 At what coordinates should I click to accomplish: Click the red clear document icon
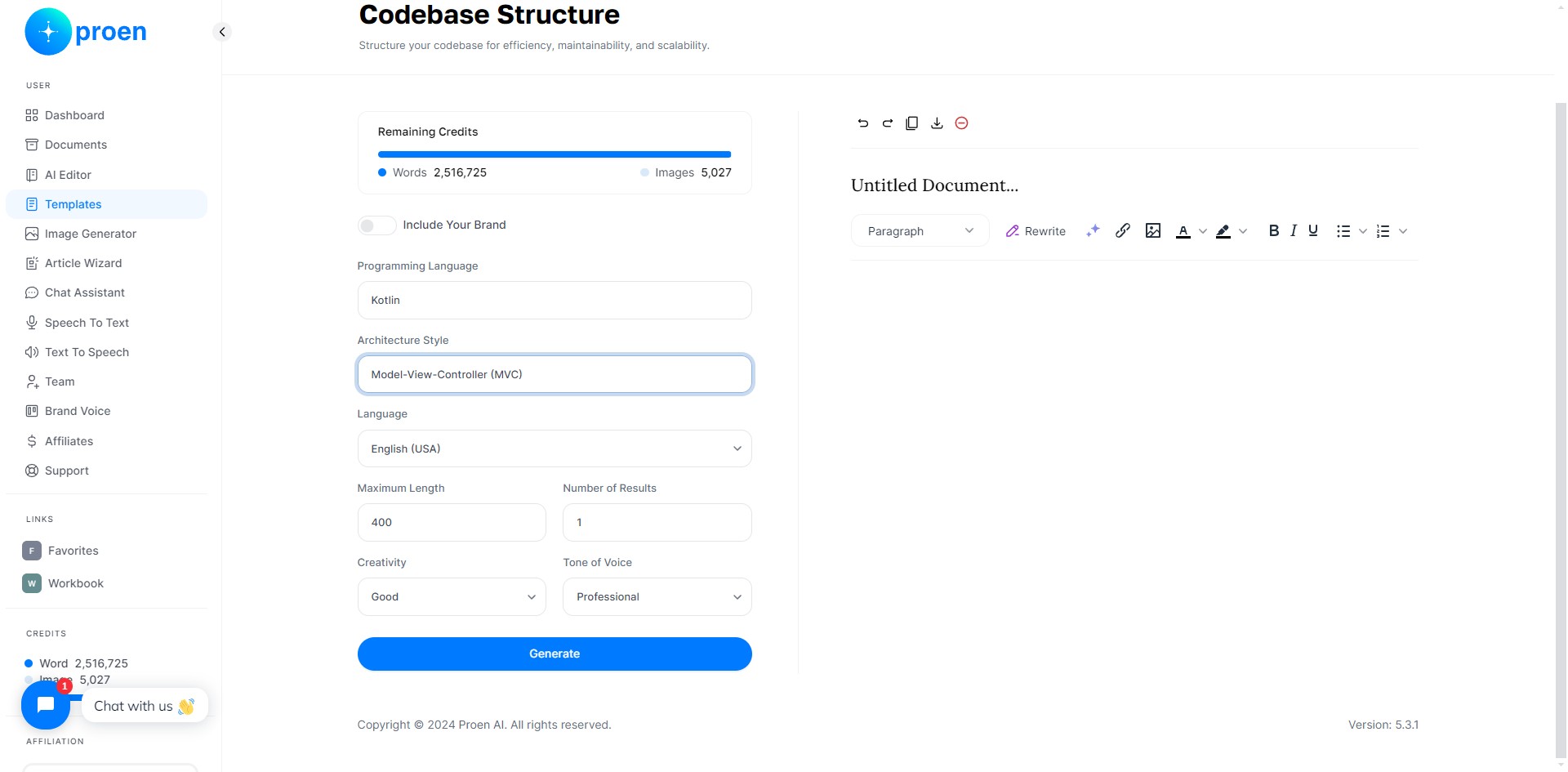coord(962,123)
